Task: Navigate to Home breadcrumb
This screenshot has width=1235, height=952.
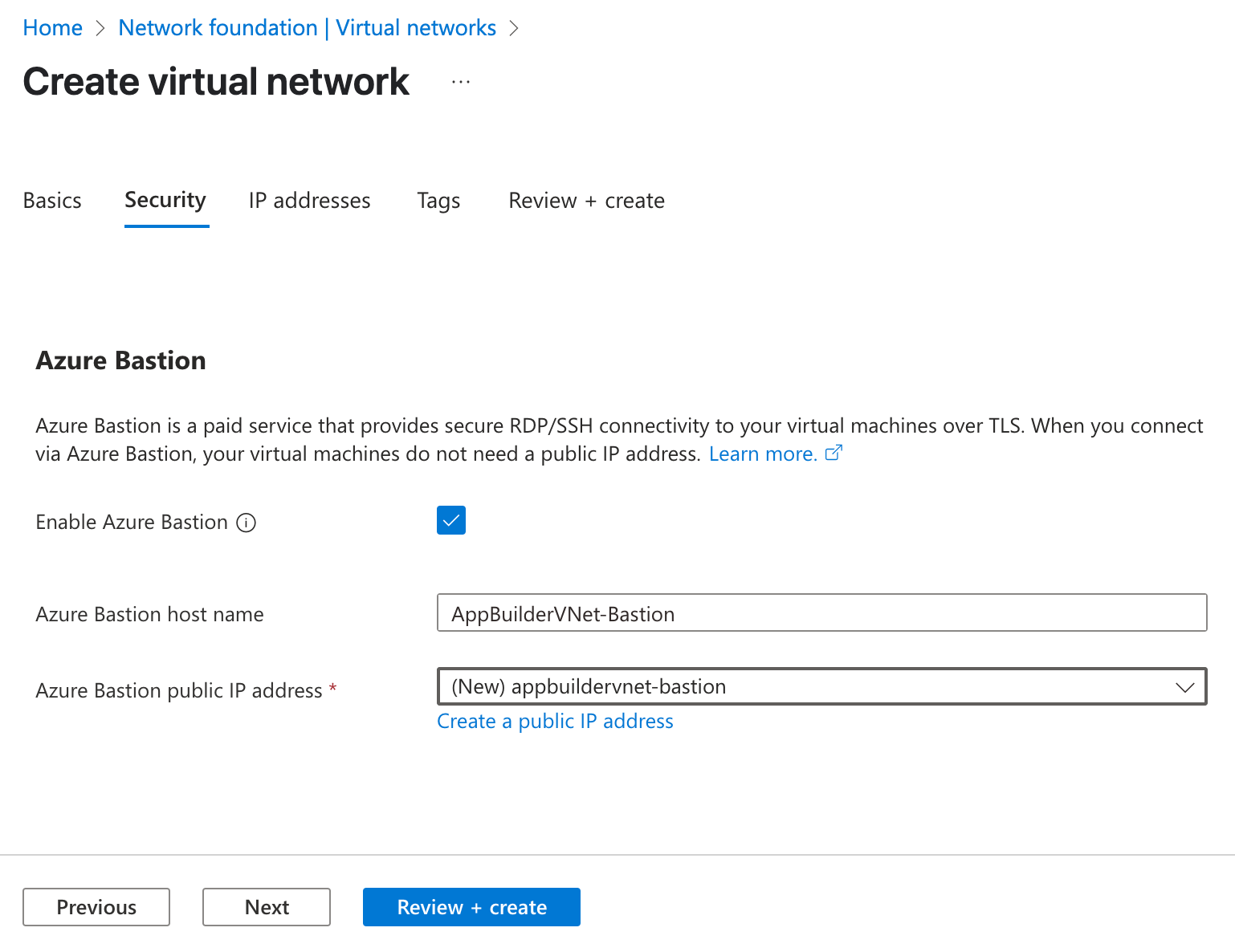Action: click(53, 28)
